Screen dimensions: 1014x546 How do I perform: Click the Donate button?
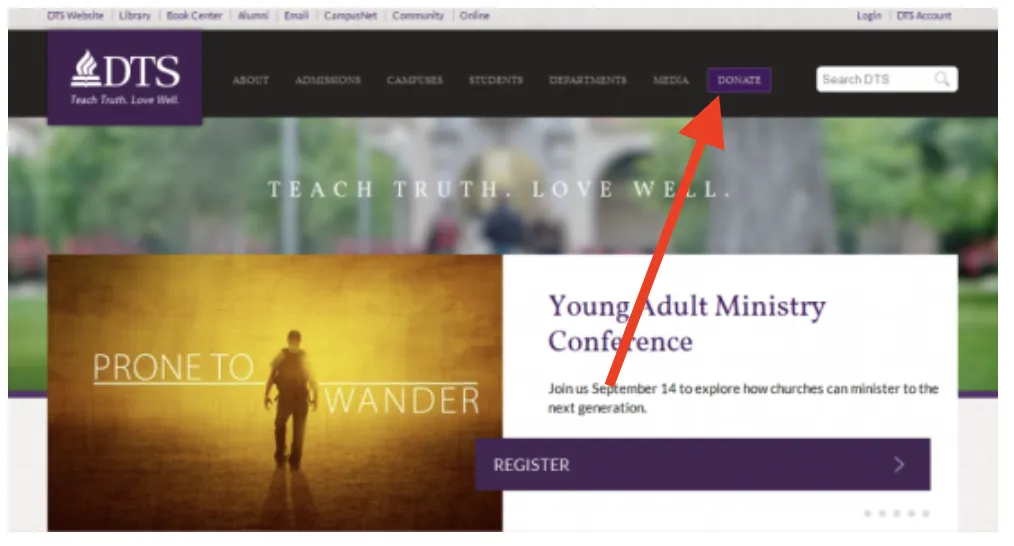pyautogui.click(x=739, y=80)
